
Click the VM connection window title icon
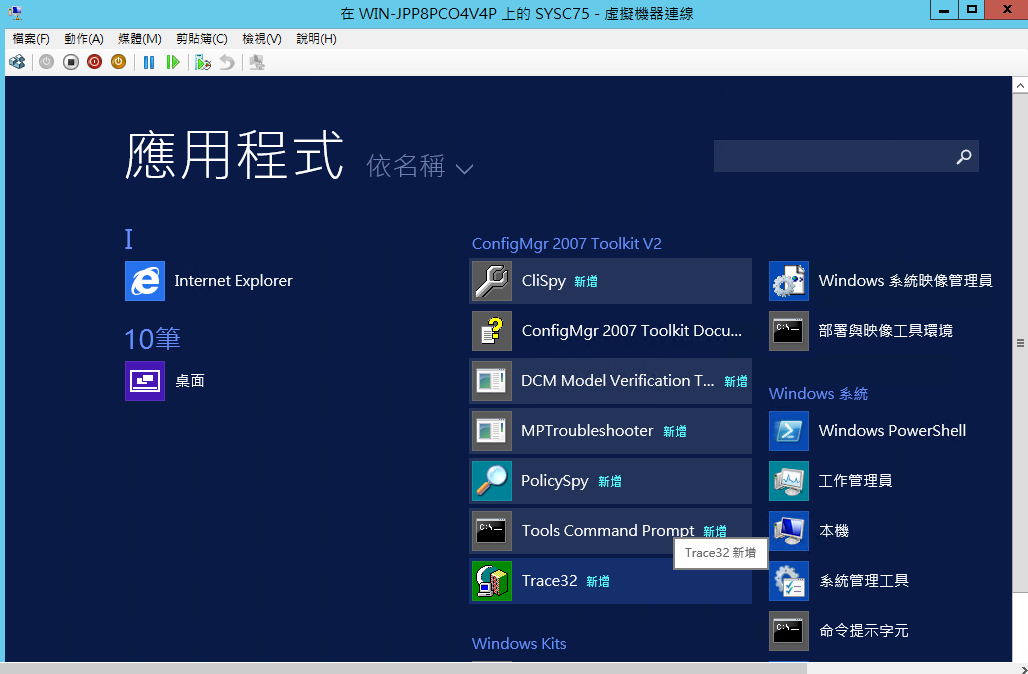(14, 13)
